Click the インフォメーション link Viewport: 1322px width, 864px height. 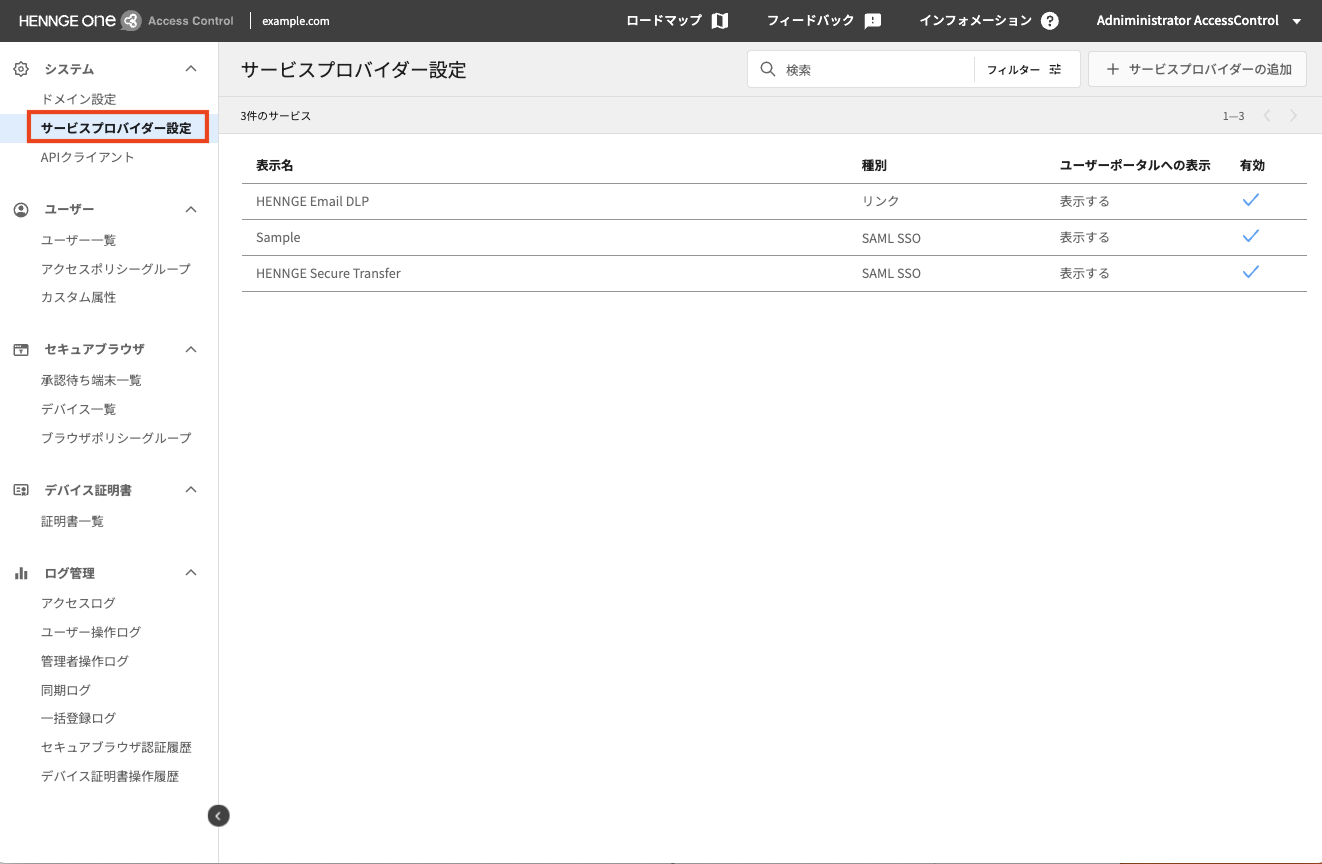pyautogui.click(x=975, y=21)
